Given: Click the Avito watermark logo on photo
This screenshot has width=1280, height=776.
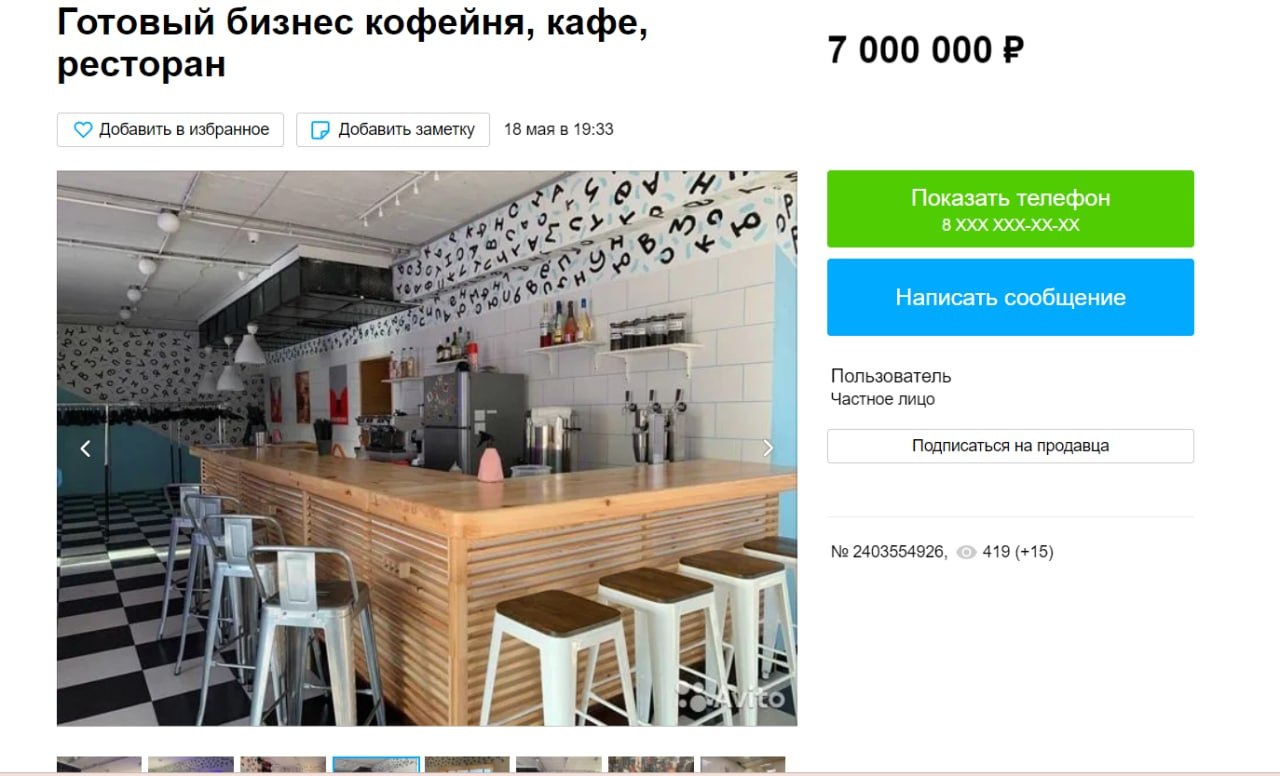Looking at the screenshot, I should (x=732, y=697).
